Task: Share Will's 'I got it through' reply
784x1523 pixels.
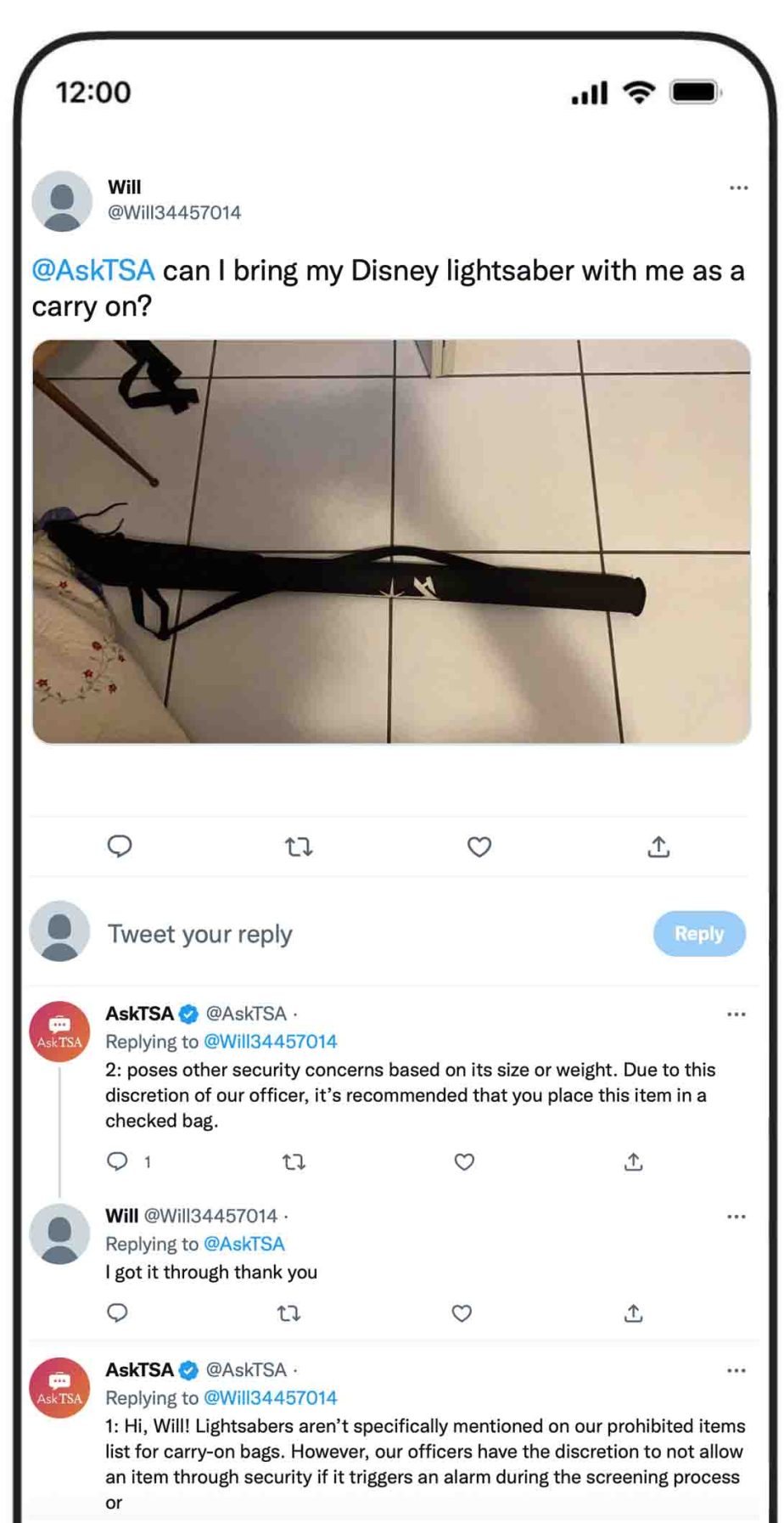Action: tap(633, 1313)
